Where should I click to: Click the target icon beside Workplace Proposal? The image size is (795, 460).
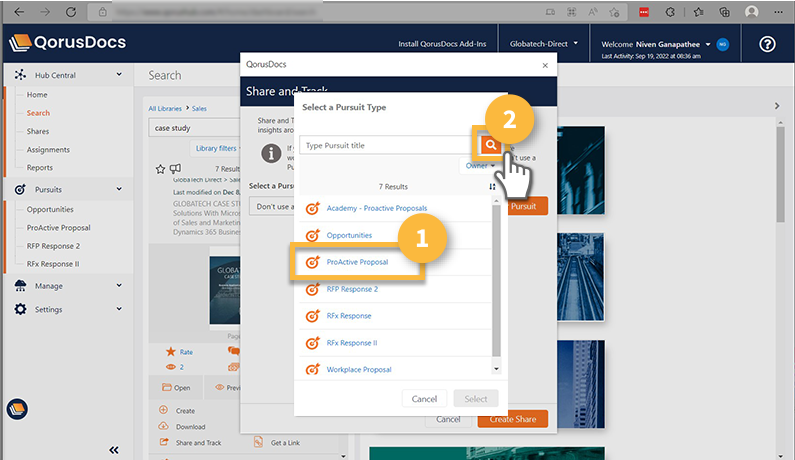click(x=313, y=369)
